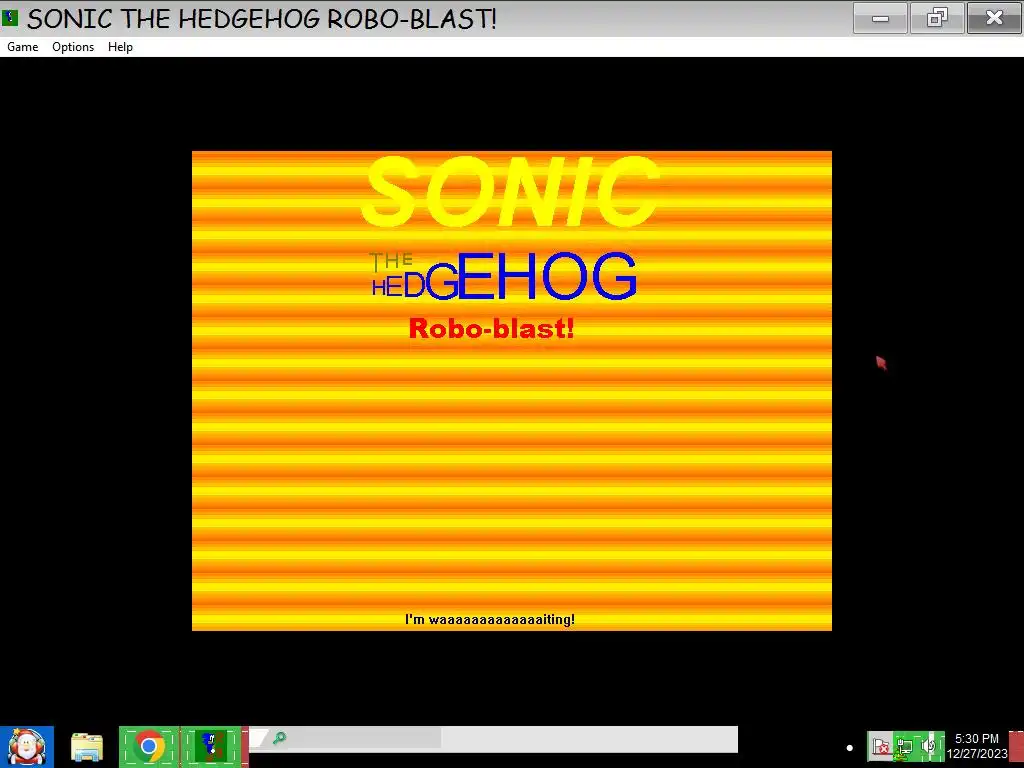
Task: Open Action Center flag with red X
Action: [x=881, y=746]
